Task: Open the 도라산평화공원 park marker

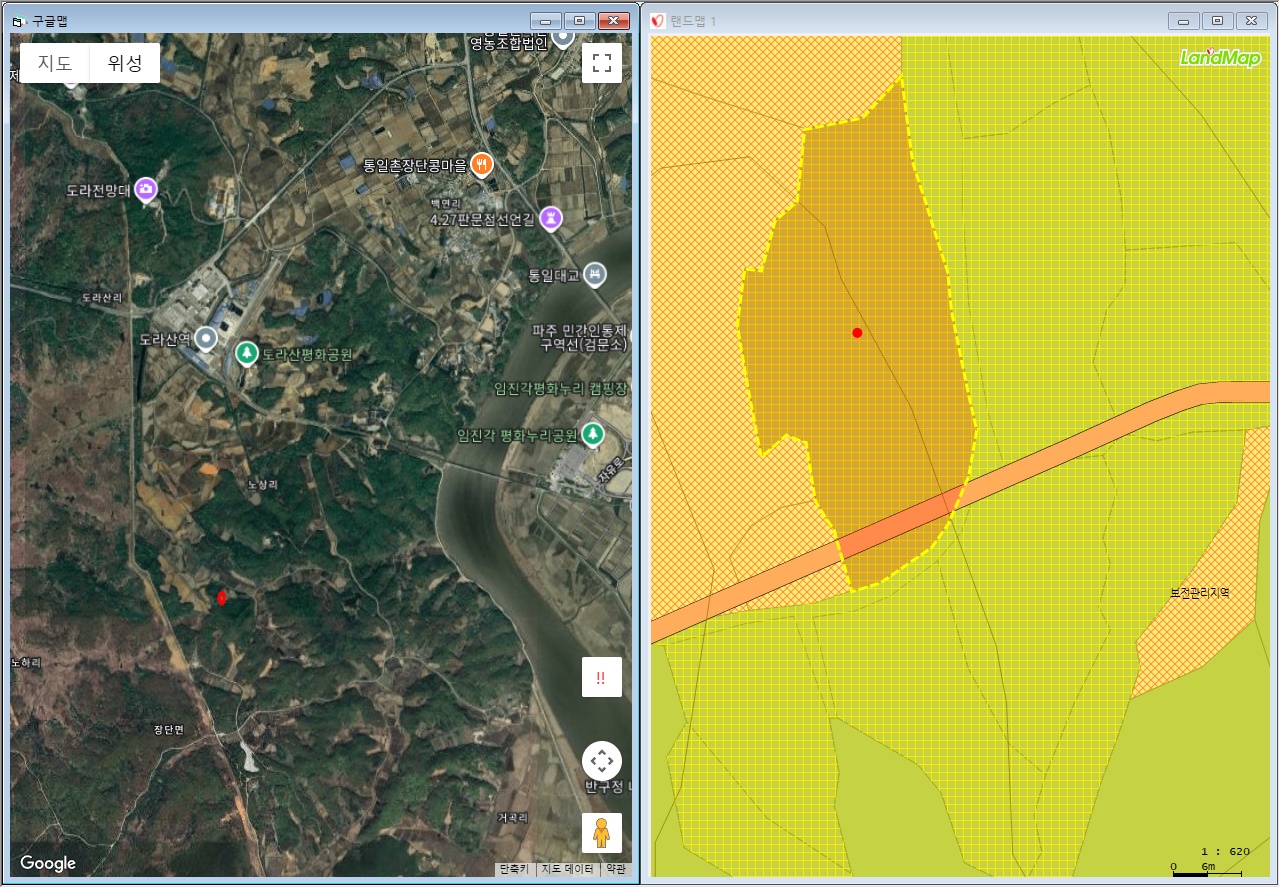Action: point(246,353)
